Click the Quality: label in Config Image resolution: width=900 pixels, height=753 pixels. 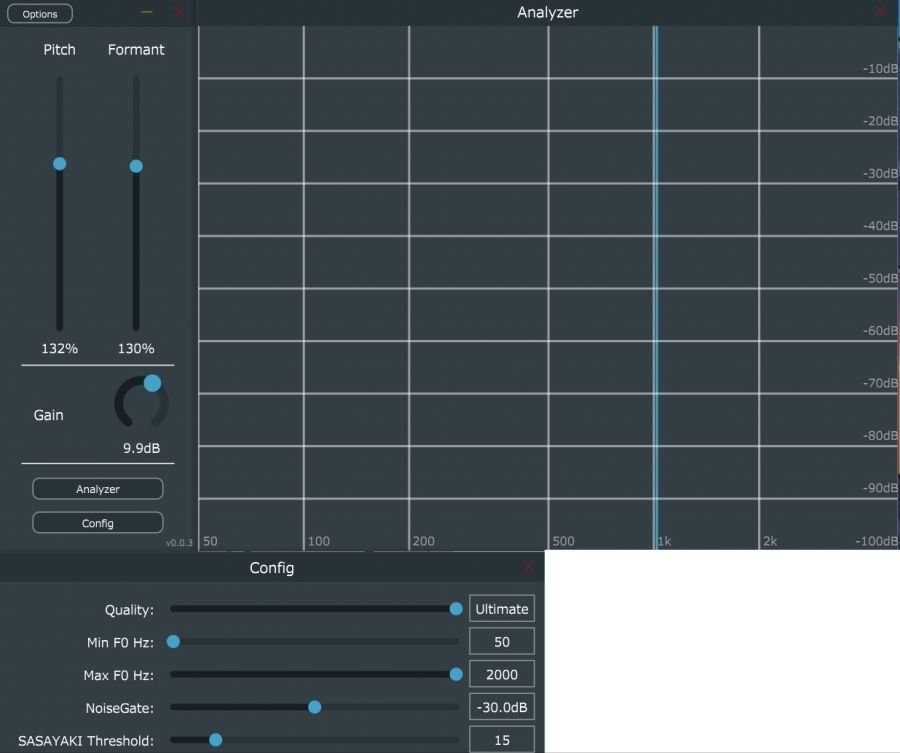[129, 610]
